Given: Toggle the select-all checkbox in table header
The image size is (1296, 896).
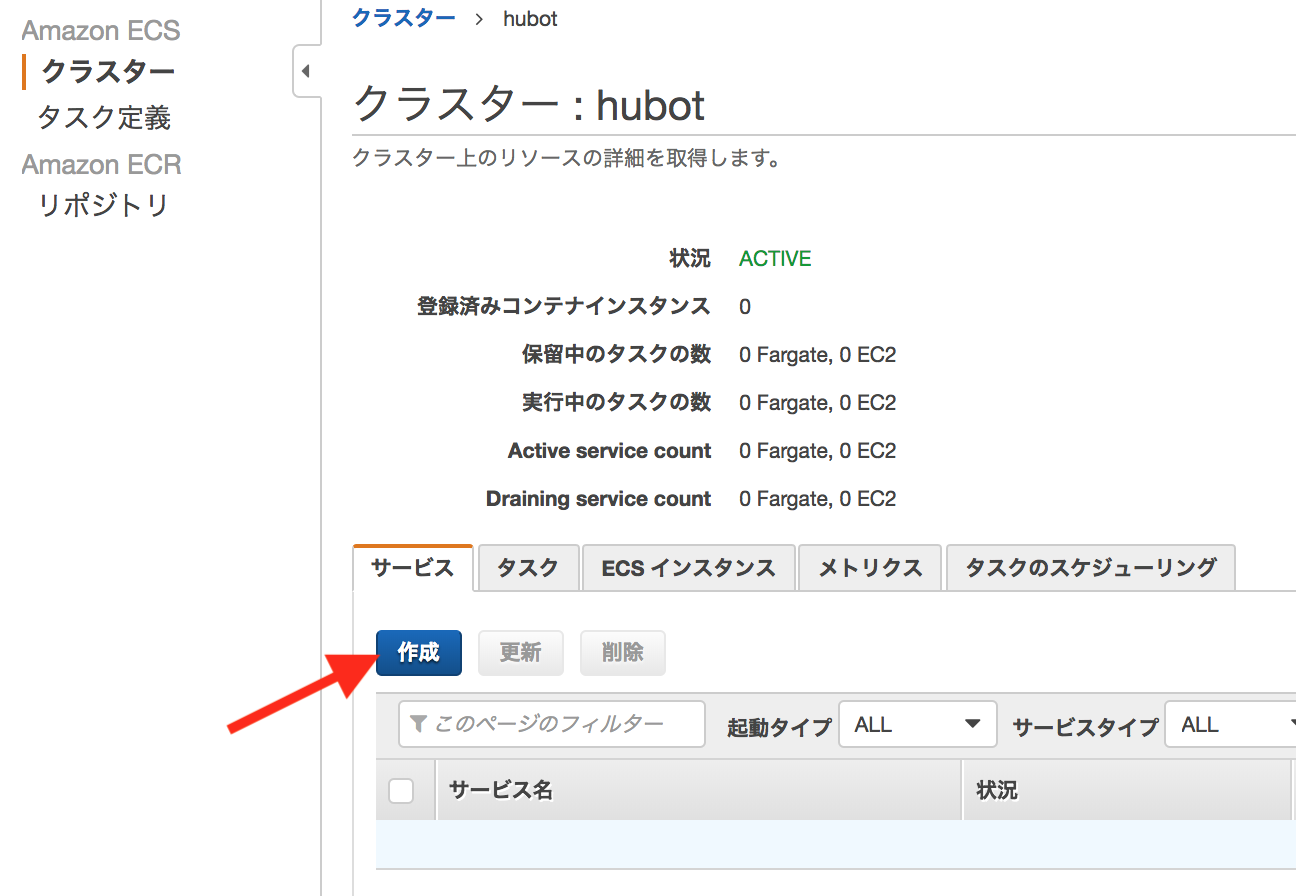Looking at the screenshot, I should tap(401, 791).
